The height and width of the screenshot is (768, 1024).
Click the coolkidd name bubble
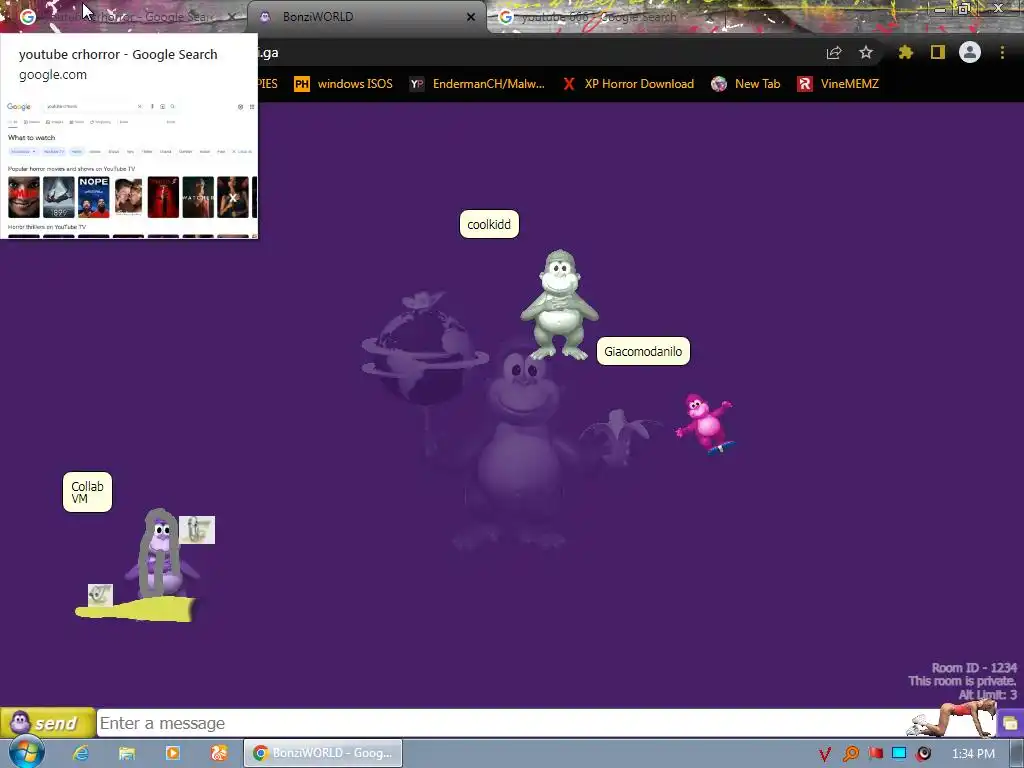pyautogui.click(x=489, y=224)
